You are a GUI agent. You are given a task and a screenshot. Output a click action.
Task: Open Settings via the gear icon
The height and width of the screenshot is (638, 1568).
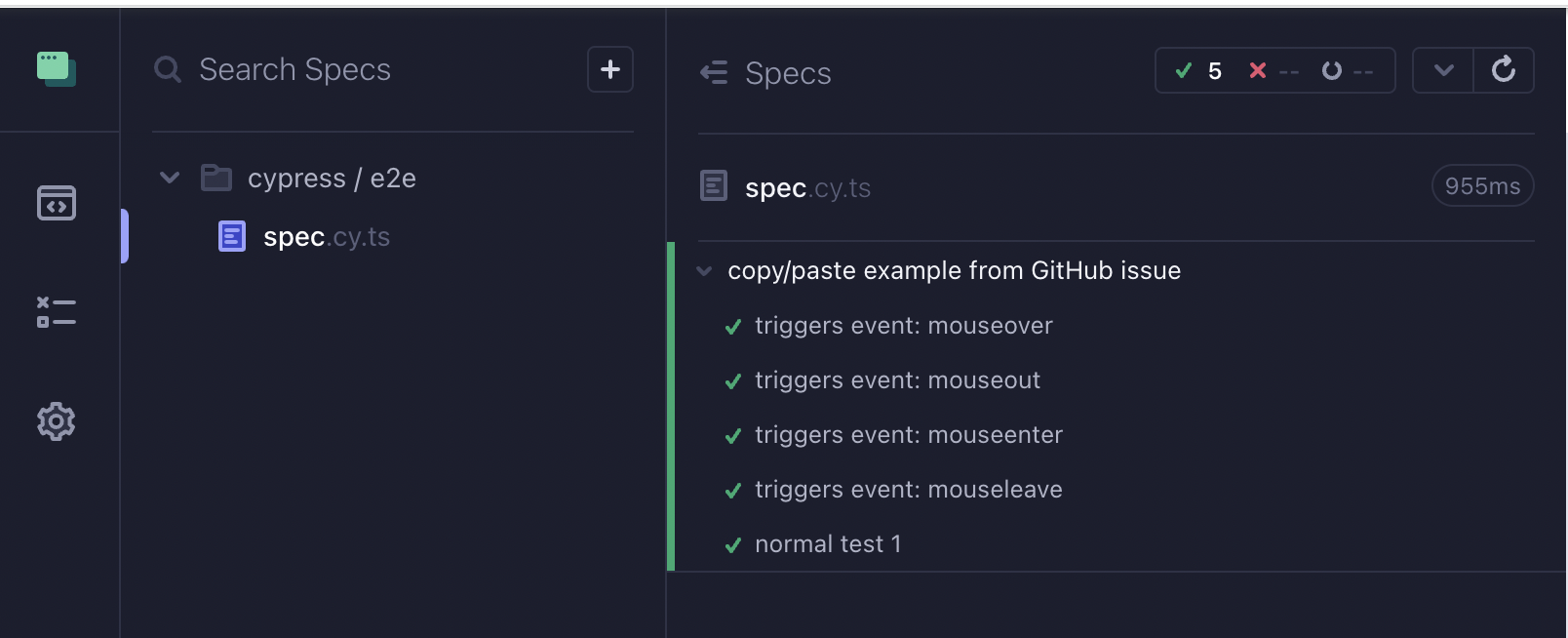(56, 421)
